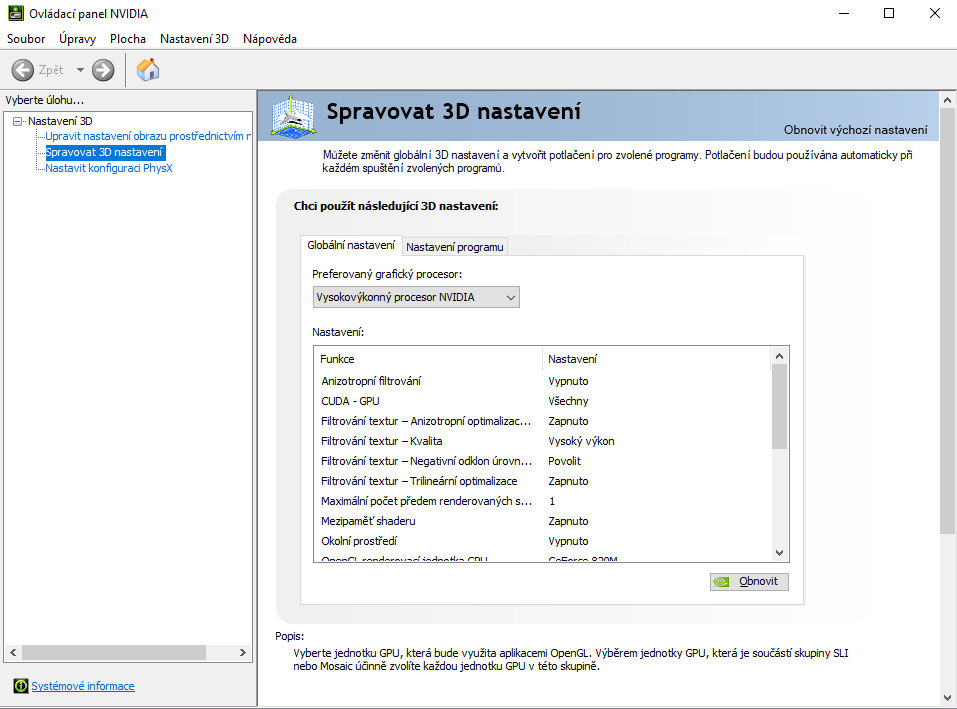
Task: Click the Spravovat 3D nastavení header icon
Action: coord(294,115)
